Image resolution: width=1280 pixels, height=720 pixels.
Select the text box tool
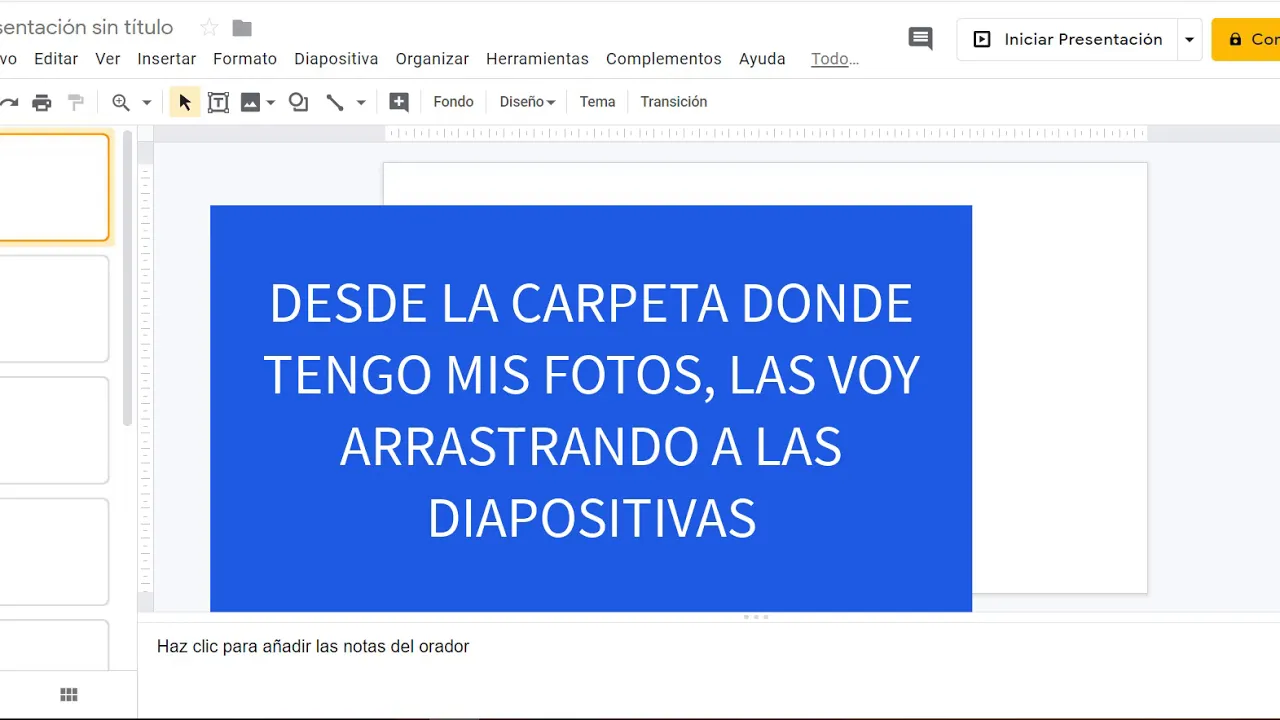click(x=218, y=102)
